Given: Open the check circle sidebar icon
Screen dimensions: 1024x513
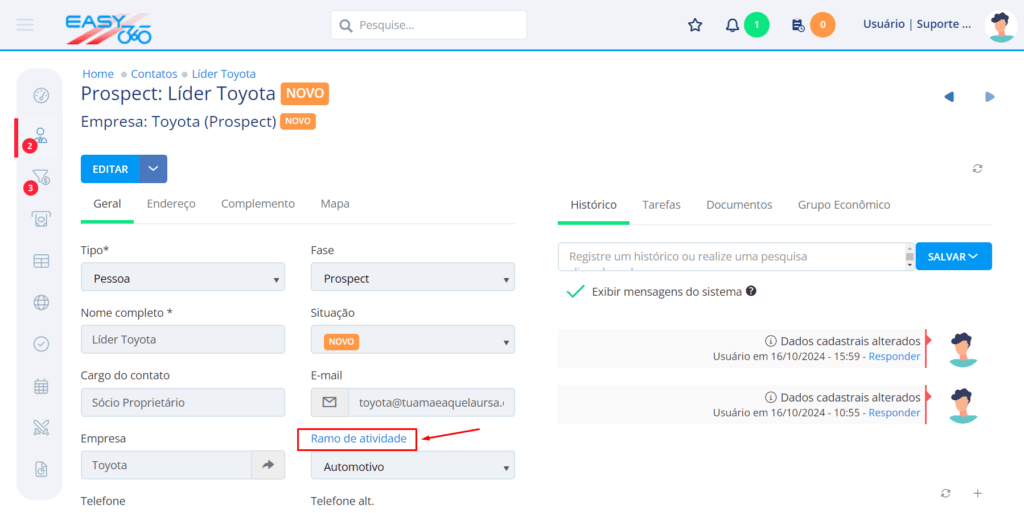Looking at the screenshot, I should pos(41,344).
